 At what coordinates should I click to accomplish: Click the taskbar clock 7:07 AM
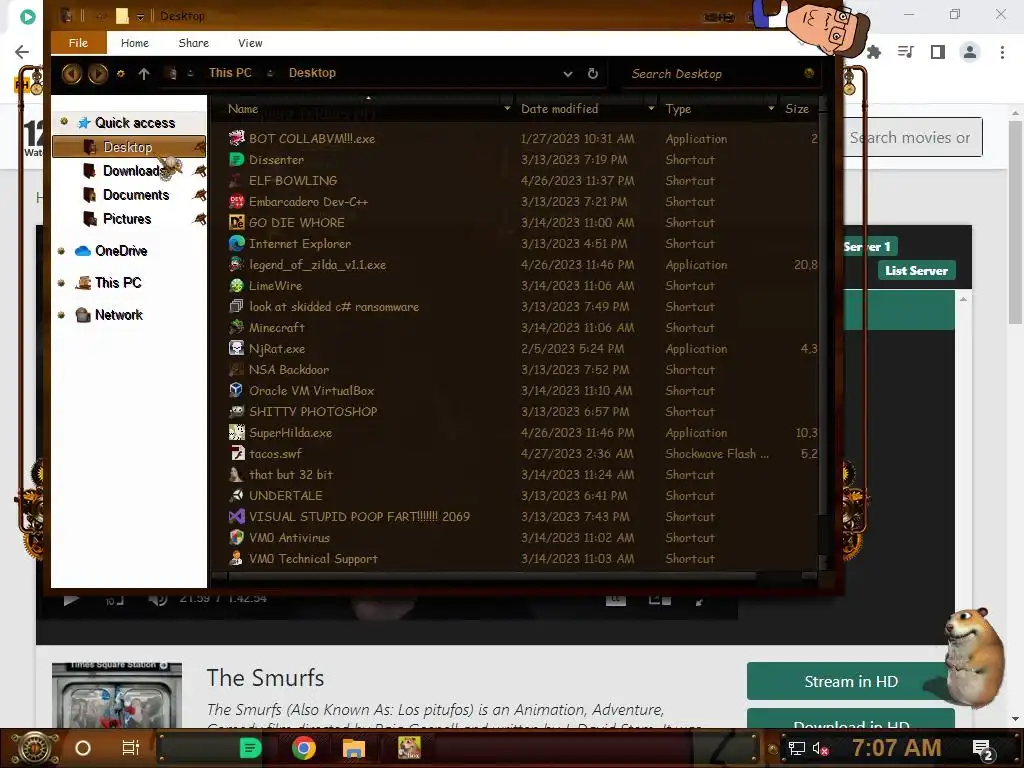[897, 748]
